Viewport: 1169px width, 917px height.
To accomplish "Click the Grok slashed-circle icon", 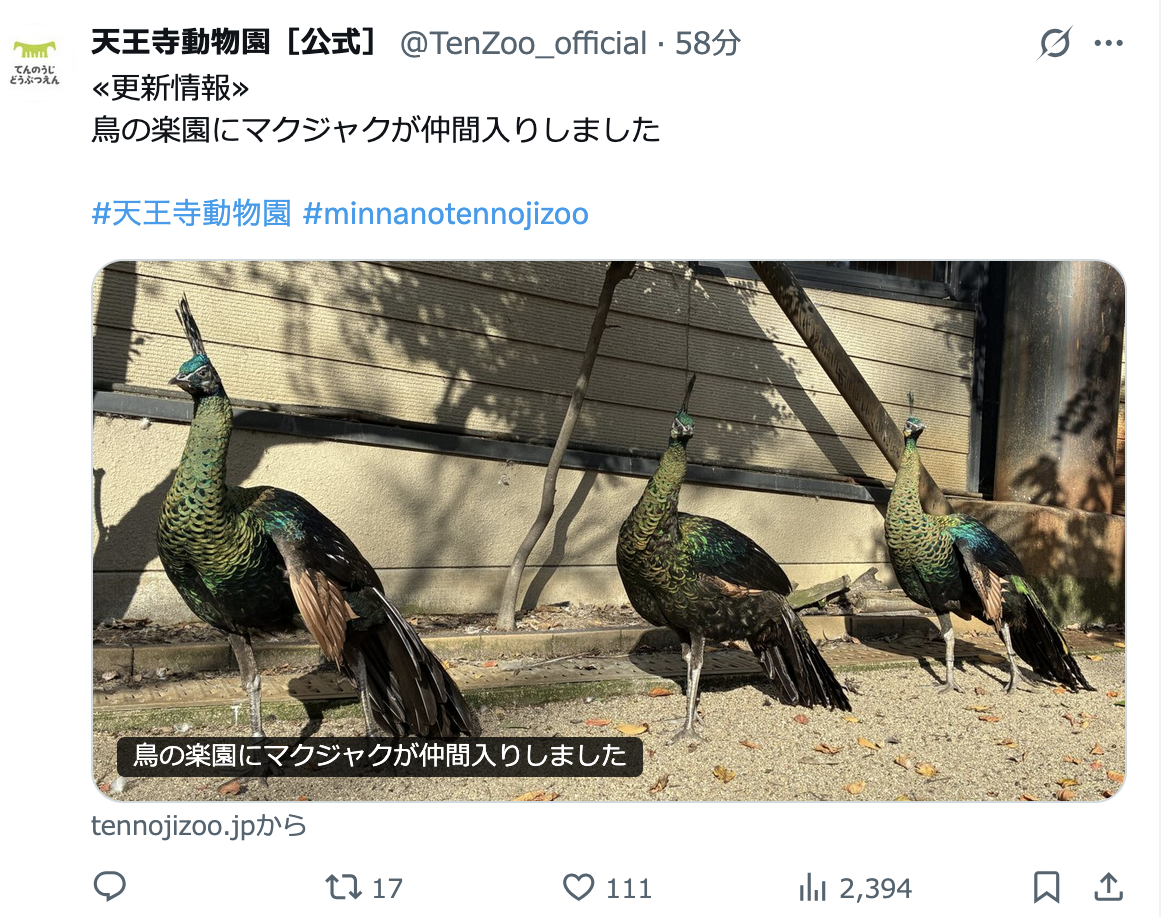I will click(x=1055, y=43).
